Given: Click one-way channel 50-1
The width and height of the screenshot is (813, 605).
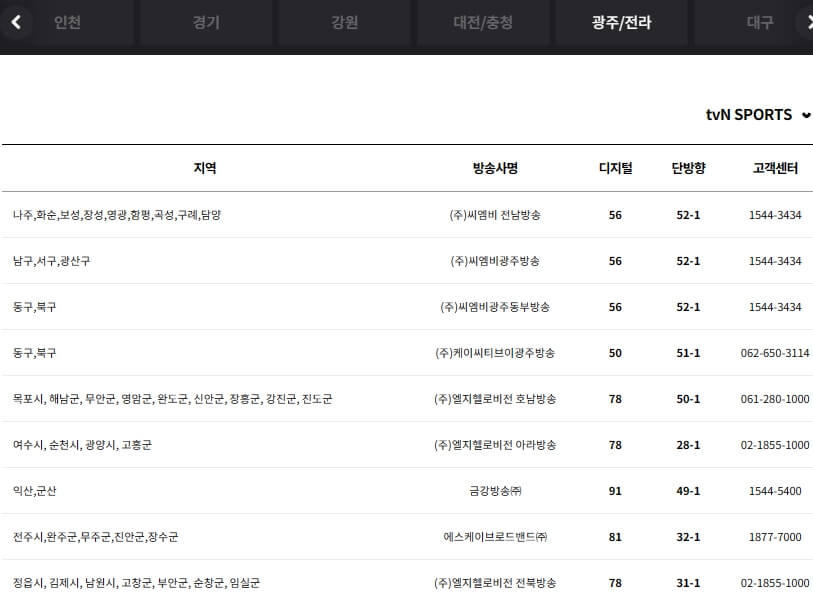Looking at the screenshot, I should (x=689, y=399).
